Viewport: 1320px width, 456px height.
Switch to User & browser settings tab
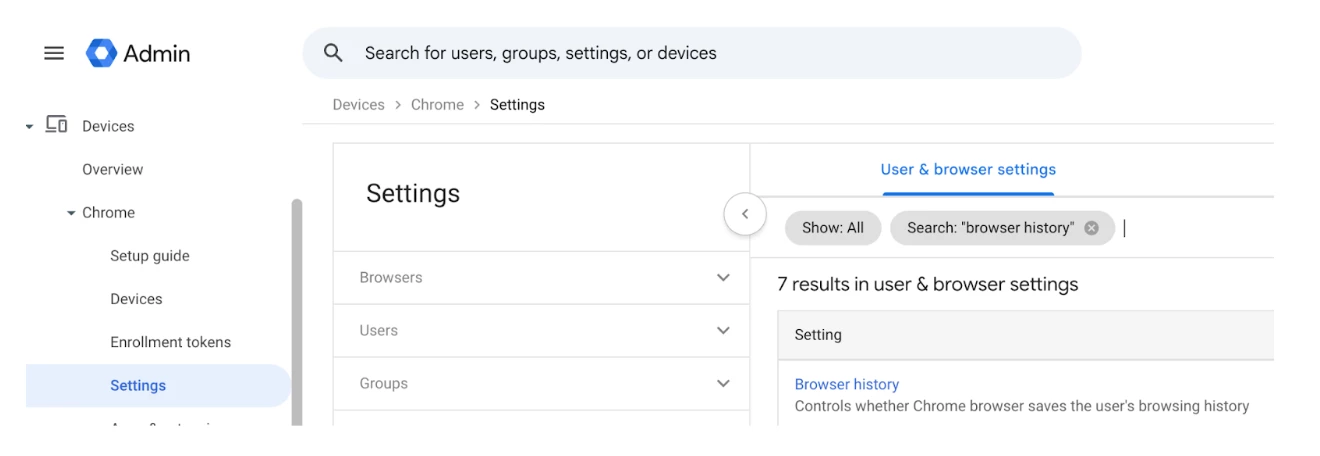pos(968,170)
